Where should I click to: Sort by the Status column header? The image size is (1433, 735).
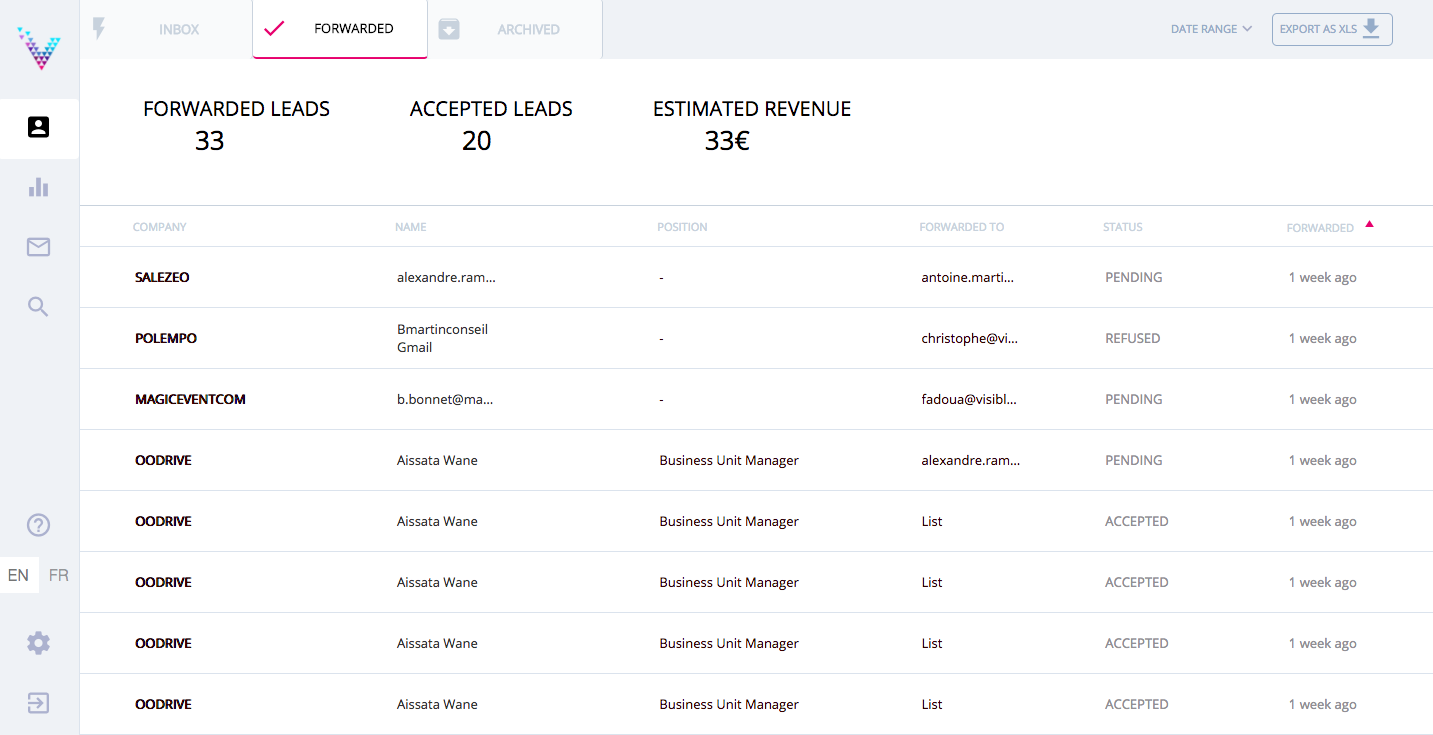(1122, 227)
